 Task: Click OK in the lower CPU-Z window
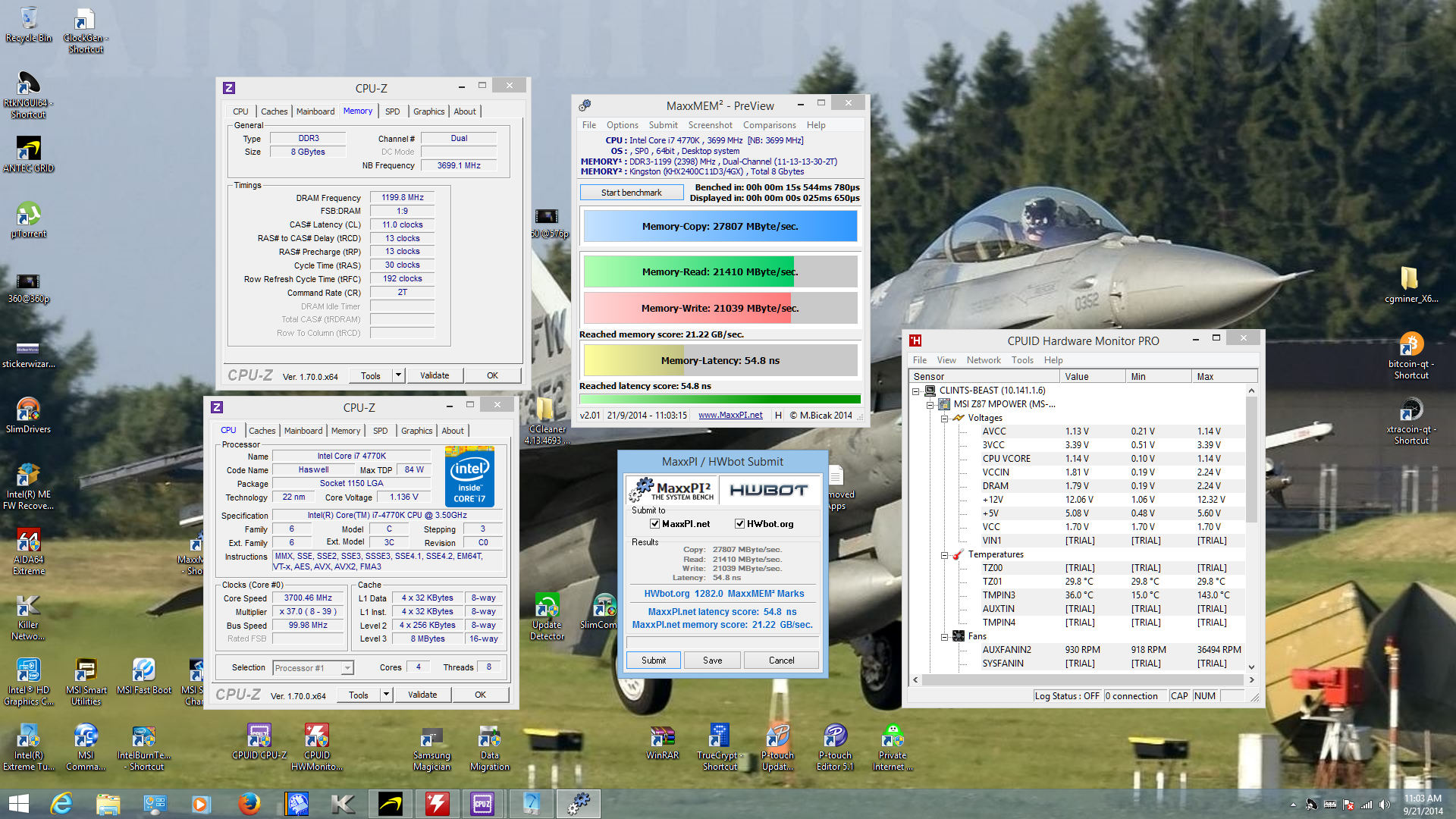click(x=480, y=695)
